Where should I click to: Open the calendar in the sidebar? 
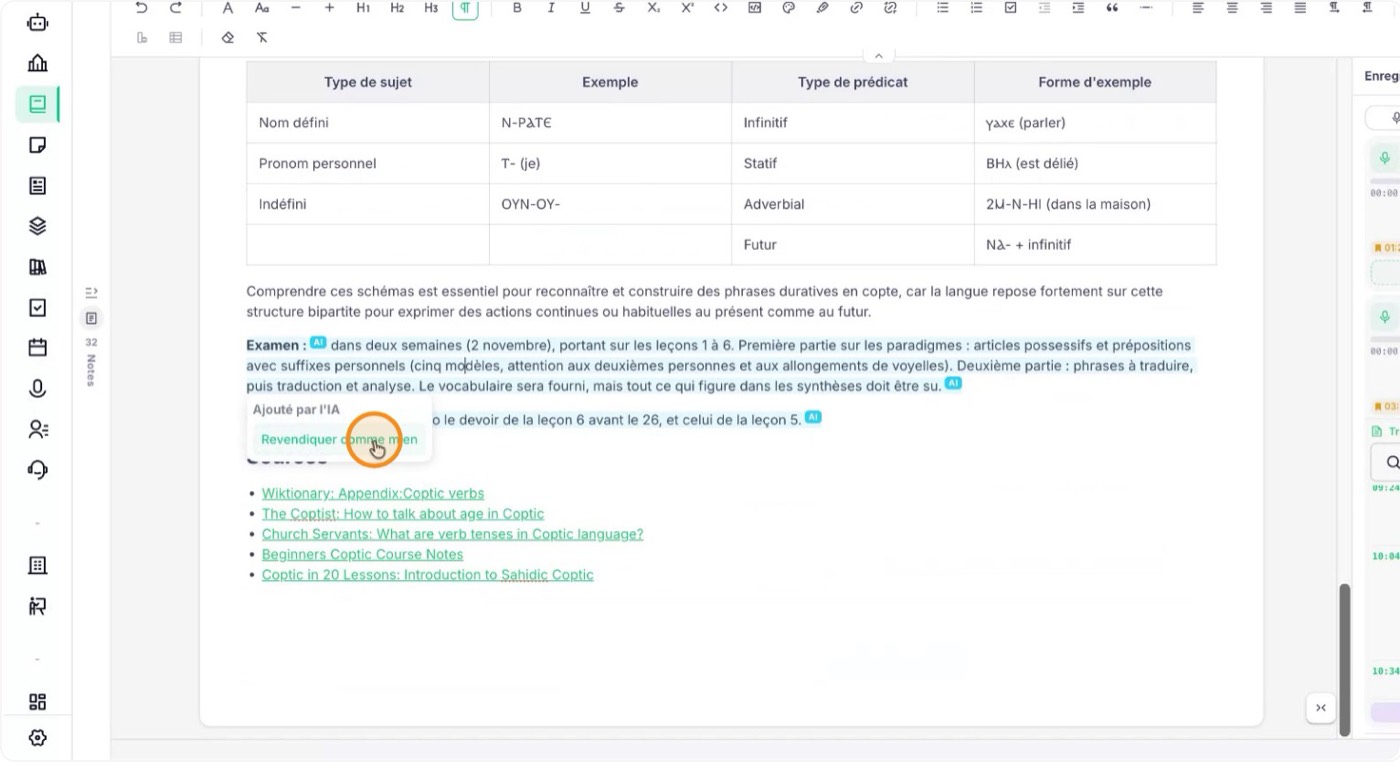[38, 348]
